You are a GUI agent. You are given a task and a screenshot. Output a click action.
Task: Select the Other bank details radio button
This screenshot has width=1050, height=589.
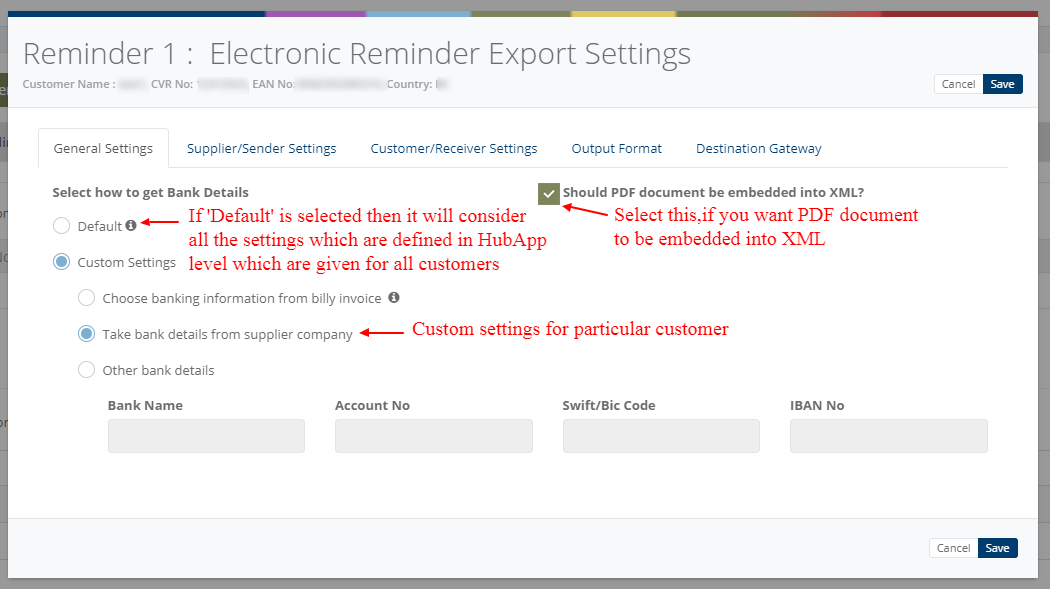click(87, 370)
